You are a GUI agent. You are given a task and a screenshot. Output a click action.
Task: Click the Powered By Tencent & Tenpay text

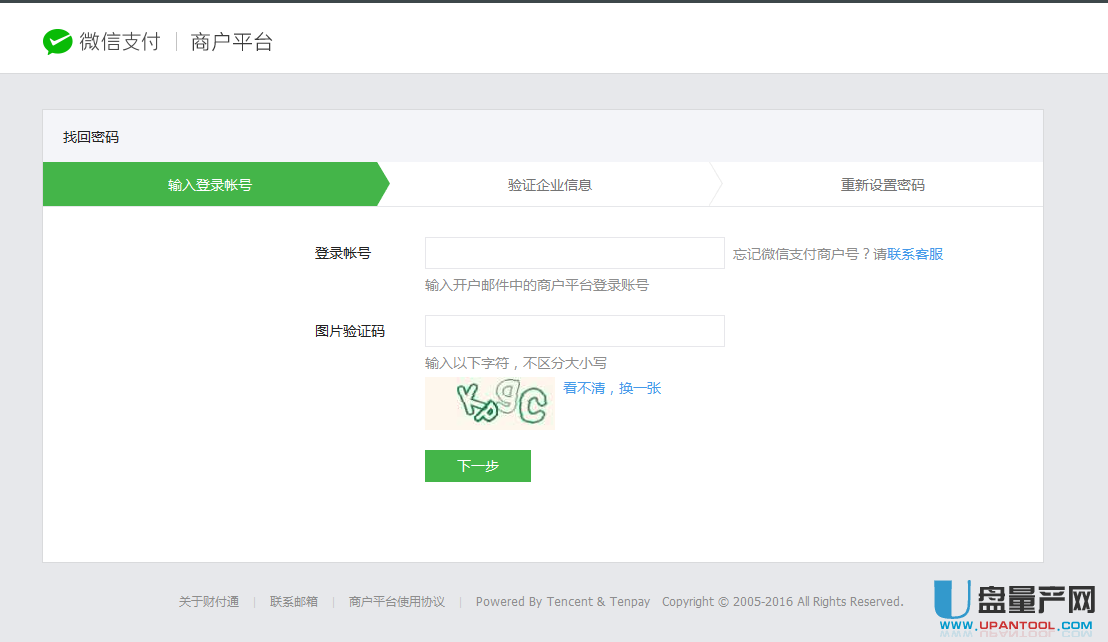point(562,602)
